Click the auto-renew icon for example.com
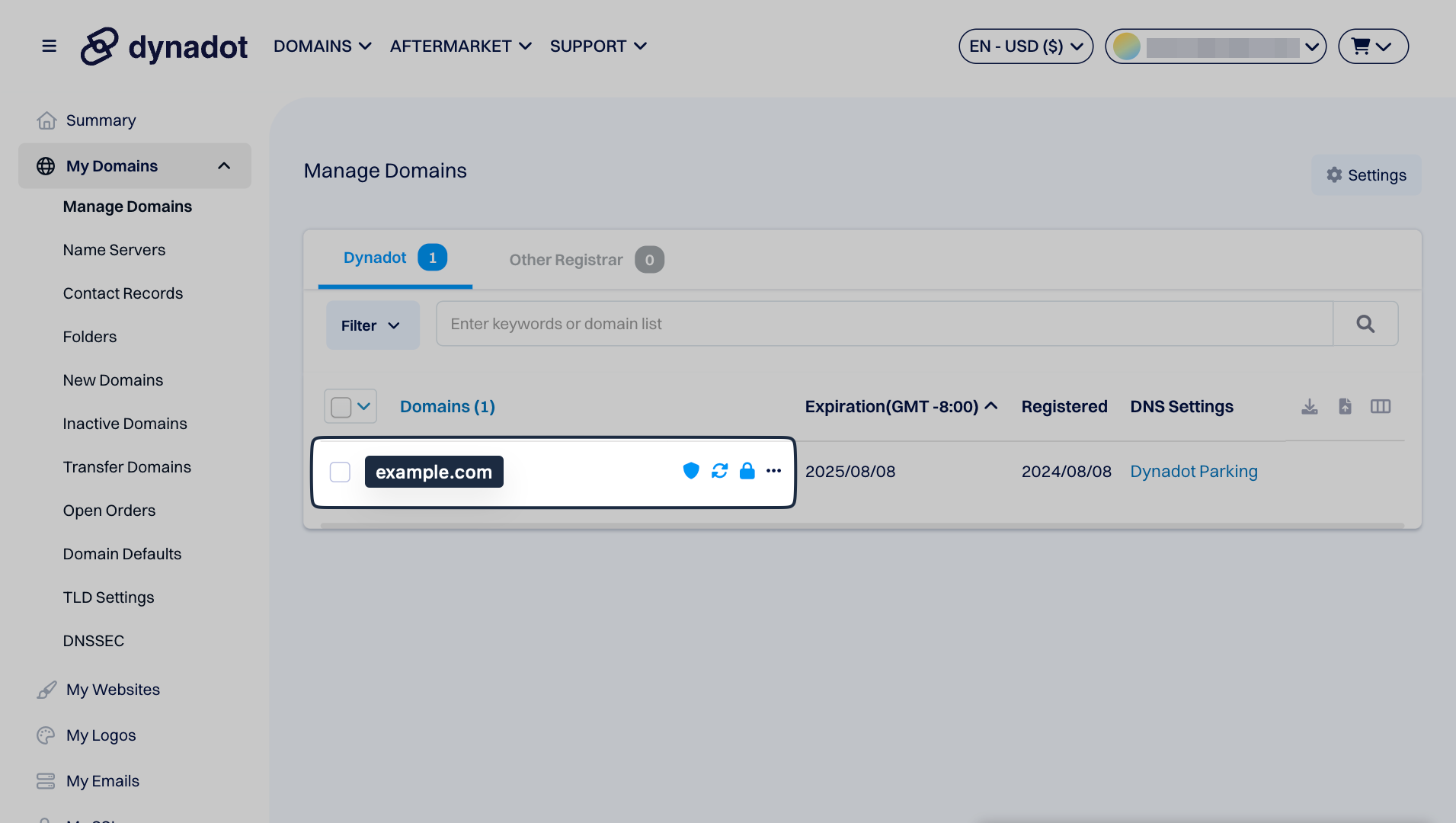1456x823 pixels. coord(719,471)
